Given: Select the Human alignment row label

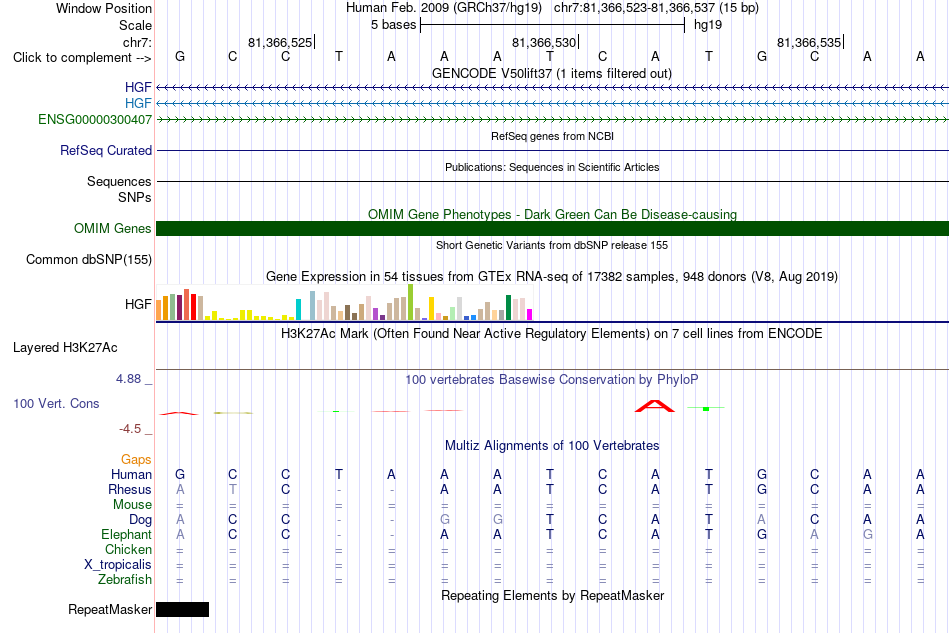Looking at the screenshot, I should pyautogui.click(x=131, y=474).
